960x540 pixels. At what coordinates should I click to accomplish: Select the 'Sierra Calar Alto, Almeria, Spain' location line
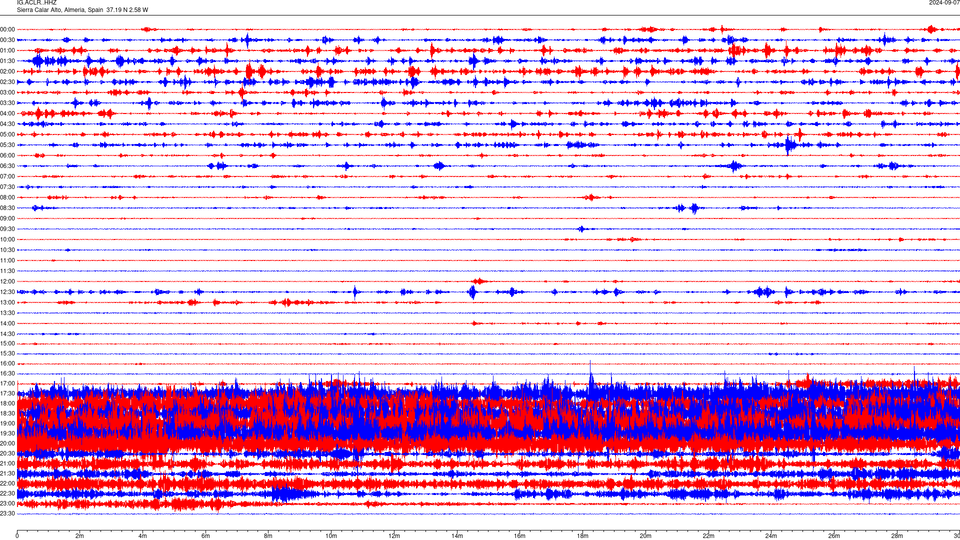click(59, 10)
